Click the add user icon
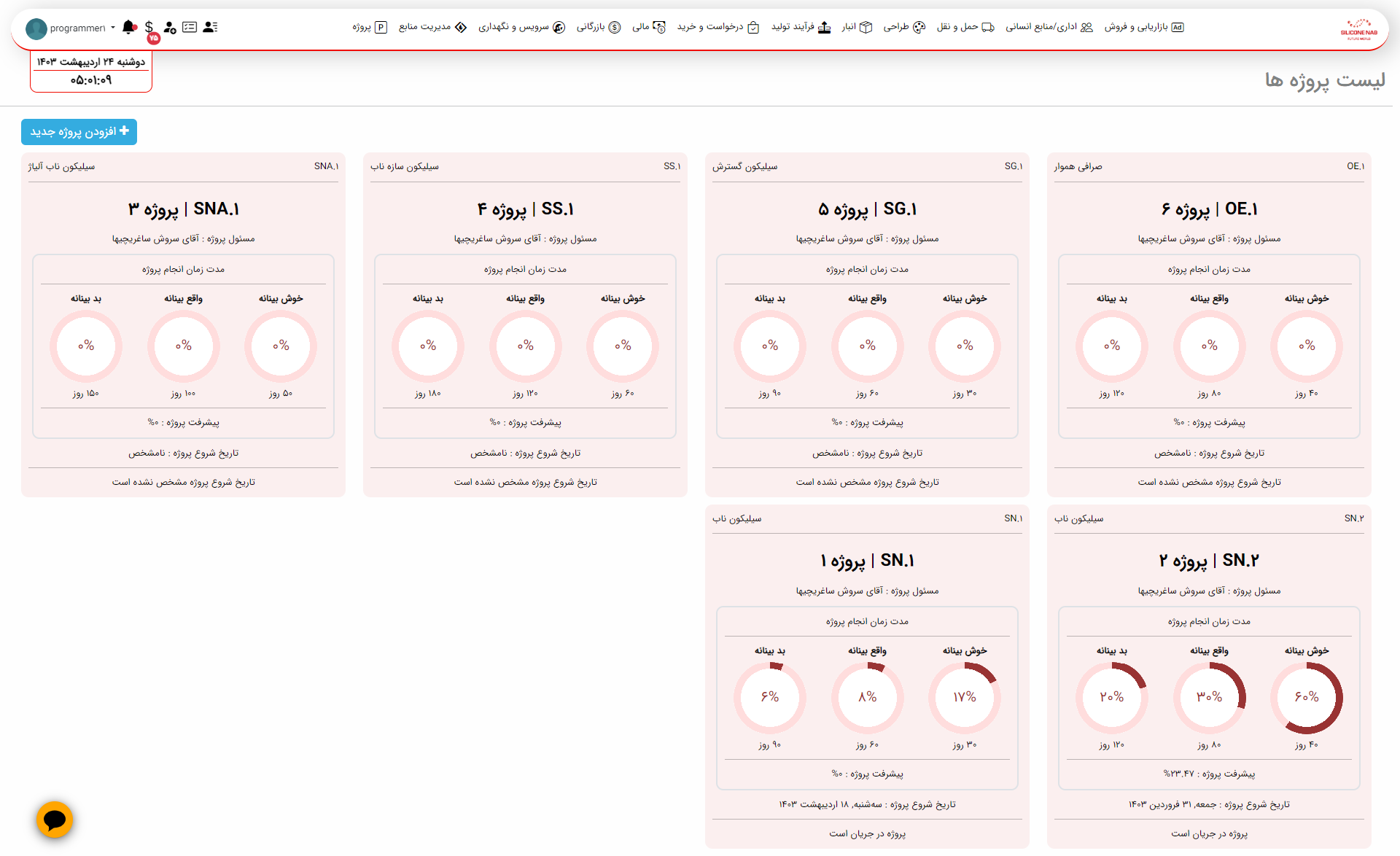Screen dimensions: 1400x856 click(x=170, y=28)
